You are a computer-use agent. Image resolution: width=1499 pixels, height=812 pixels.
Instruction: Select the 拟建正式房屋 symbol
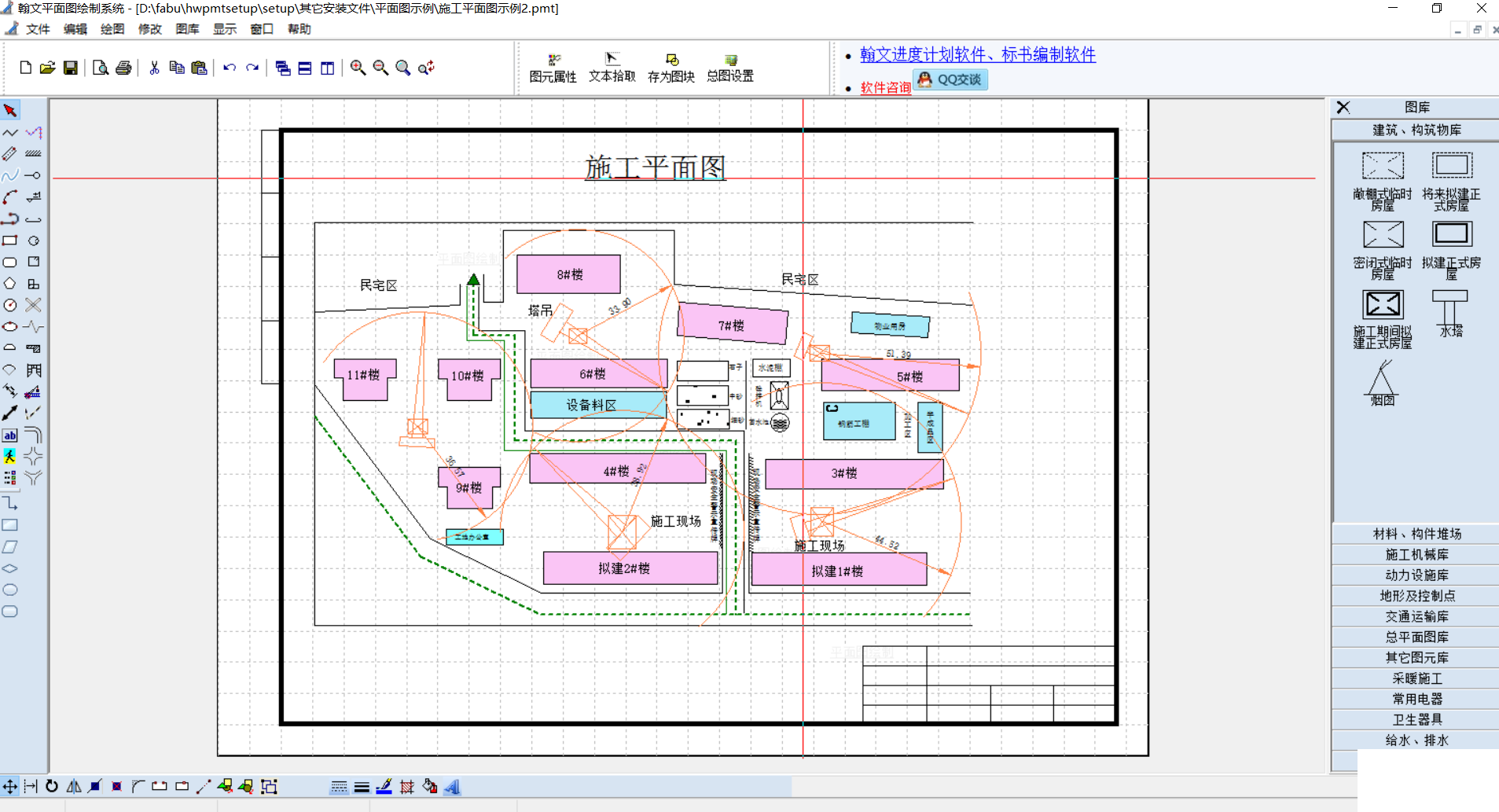pyautogui.click(x=1451, y=249)
